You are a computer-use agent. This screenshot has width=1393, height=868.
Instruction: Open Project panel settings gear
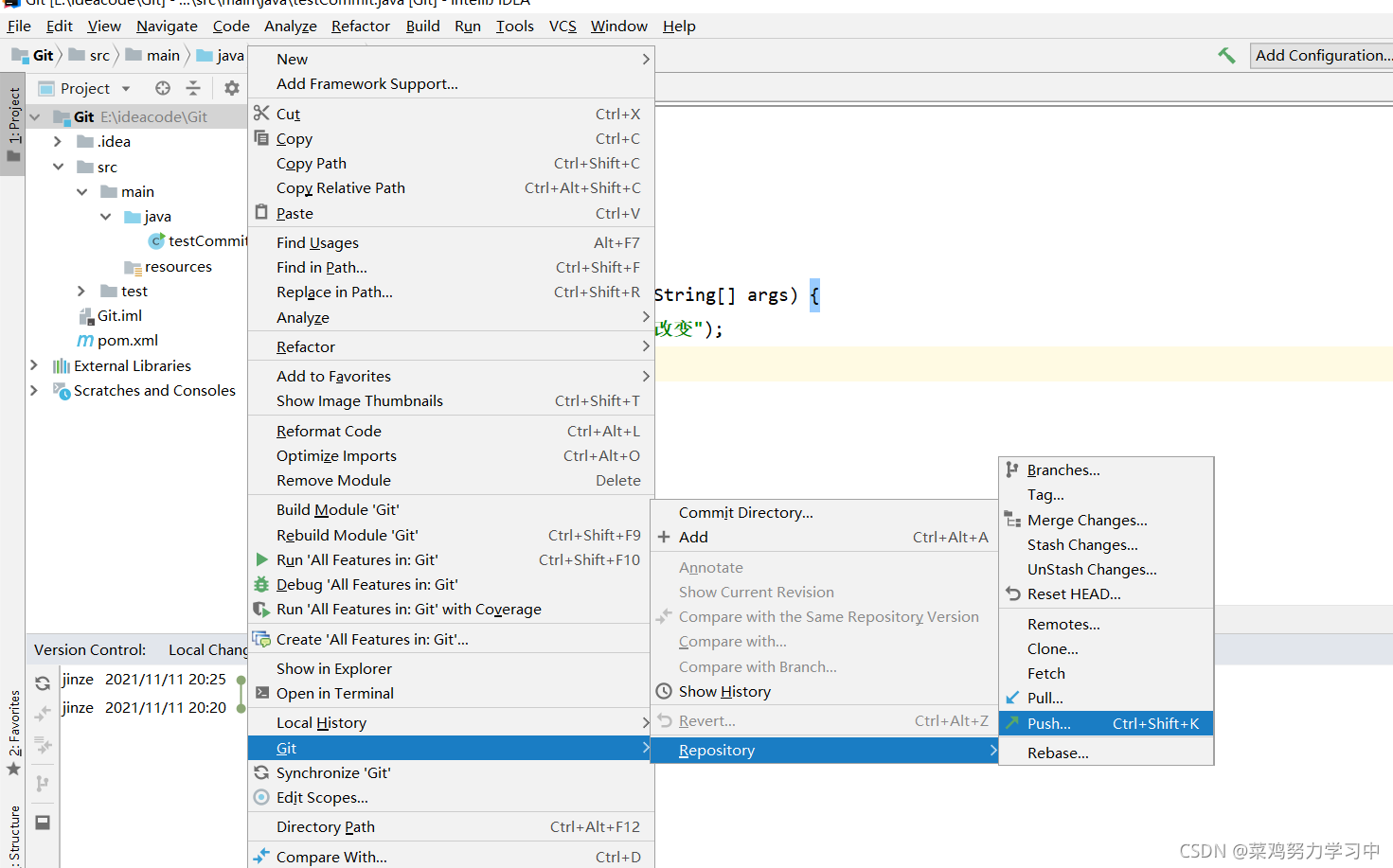tap(231, 88)
